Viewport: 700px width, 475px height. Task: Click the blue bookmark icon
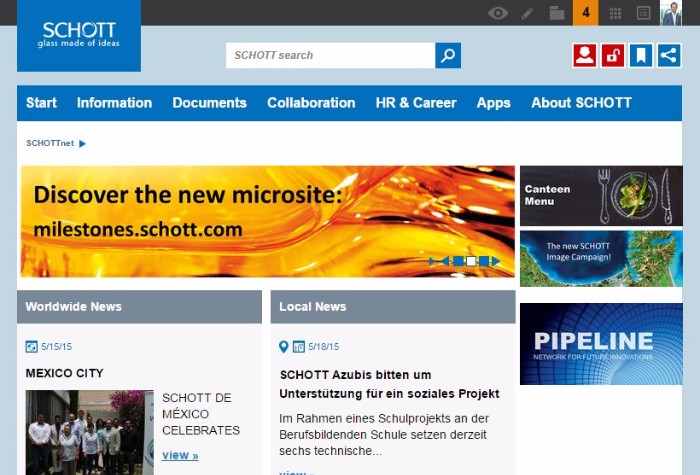pos(641,55)
